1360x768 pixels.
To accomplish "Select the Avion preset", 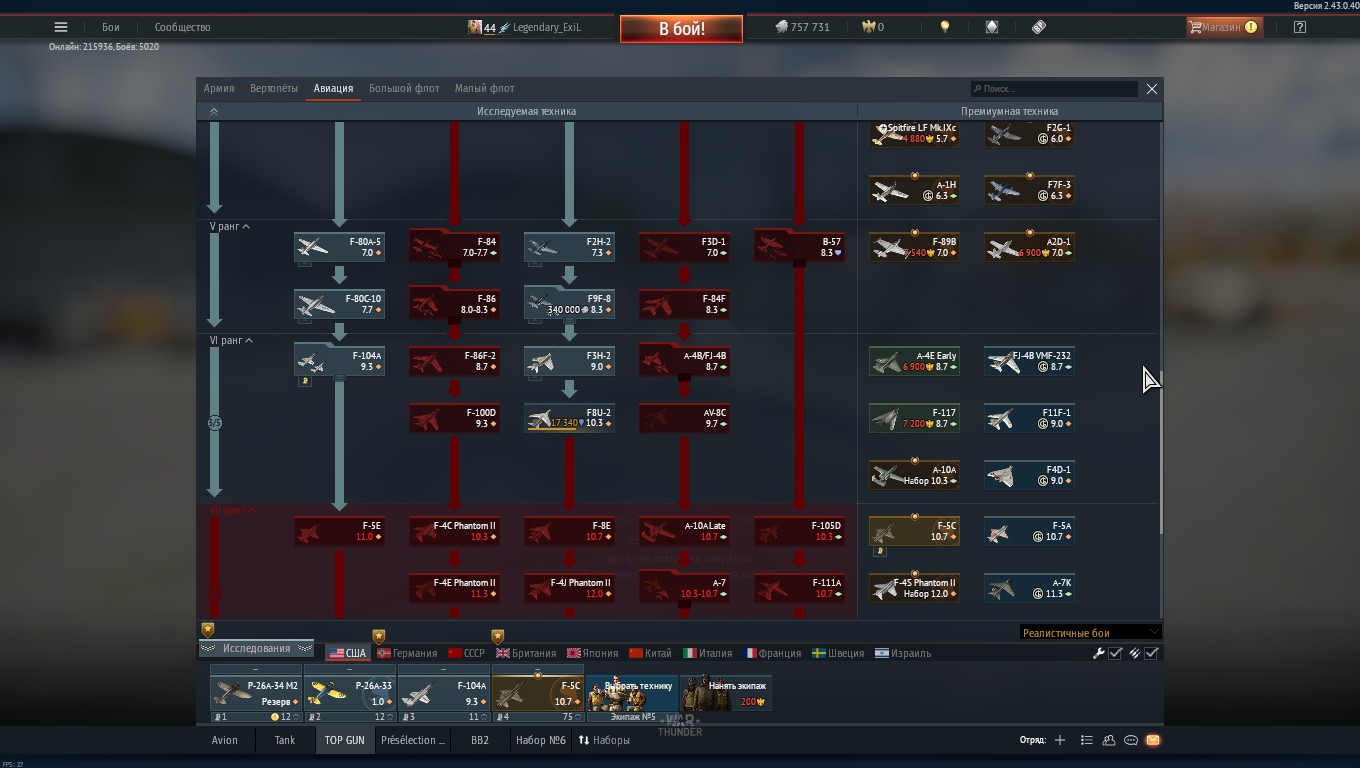I will tap(225, 740).
